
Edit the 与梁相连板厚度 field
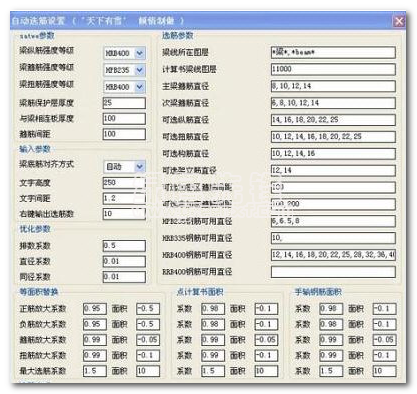(x=124, y=118)
